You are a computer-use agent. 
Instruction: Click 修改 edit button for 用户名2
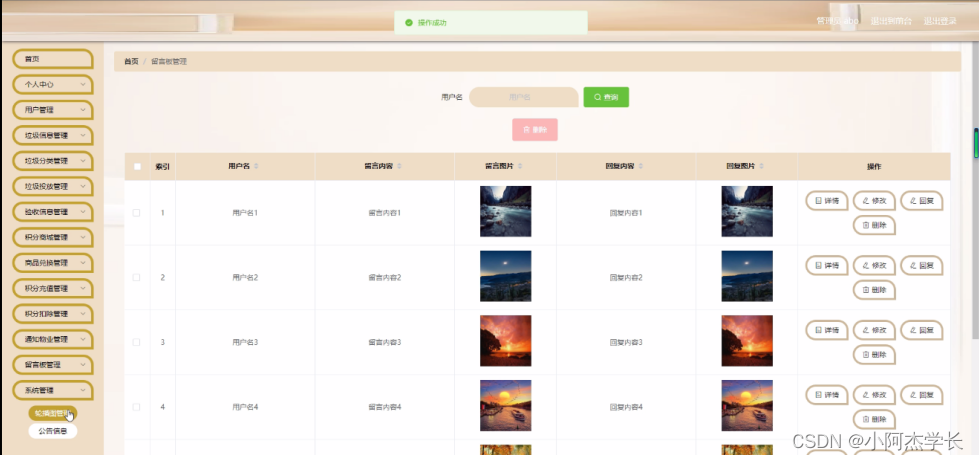(874, 265)
